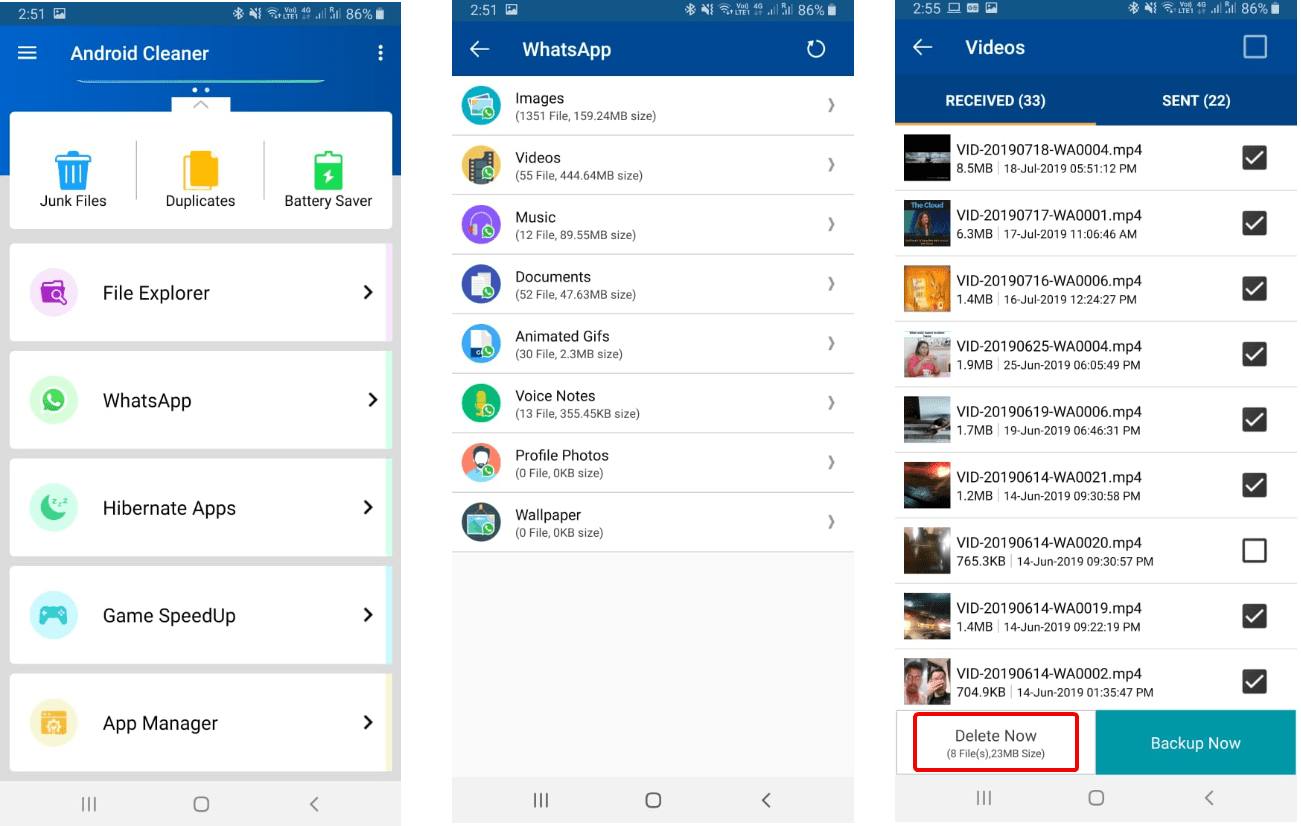Viewport: 1301px width, 826px height.
Task: Open the WhatsApp item in Android Cleaner
Action: tap(200, 400)
